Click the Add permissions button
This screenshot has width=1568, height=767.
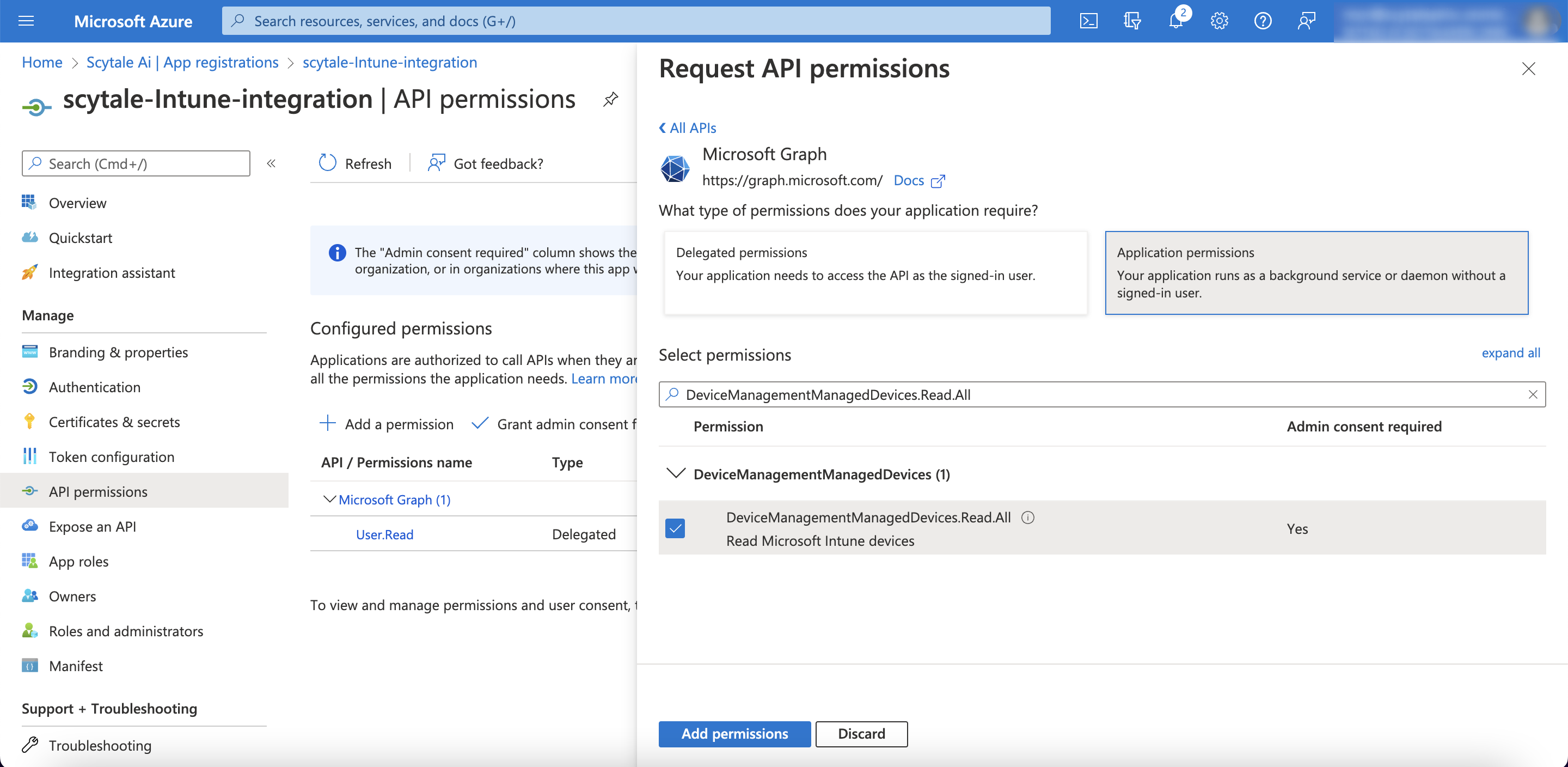pyautogui.click(x=734, y=733)
